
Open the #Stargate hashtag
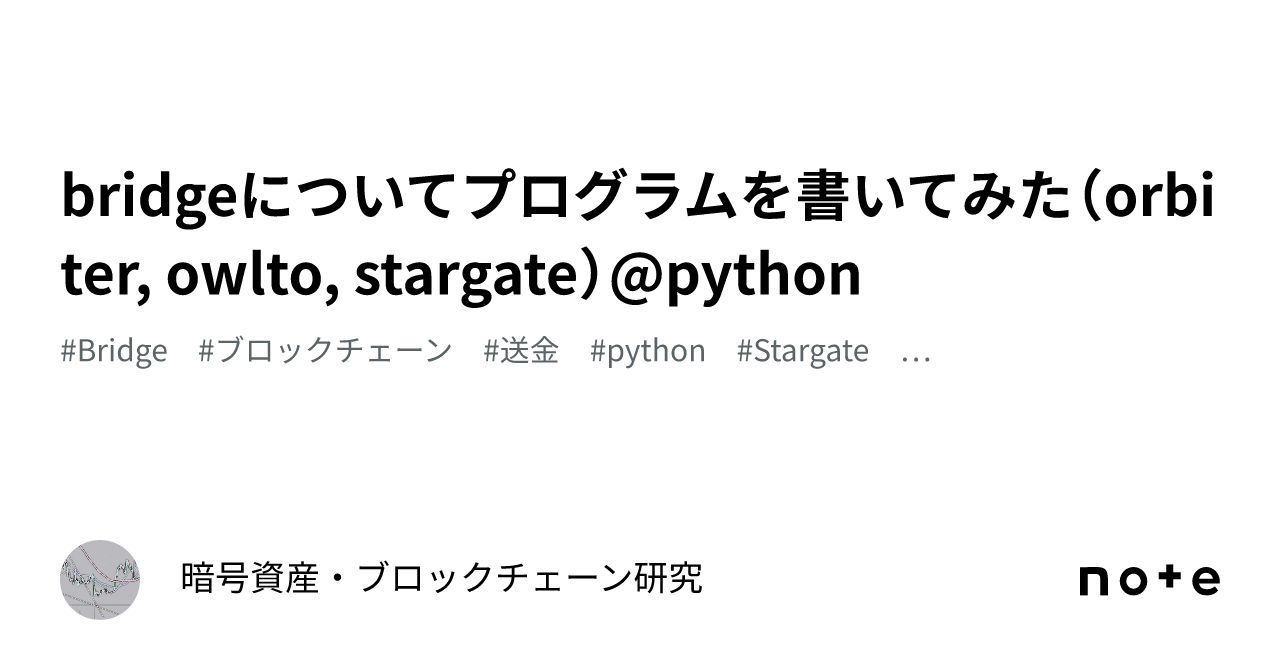[x=803, y=351]
